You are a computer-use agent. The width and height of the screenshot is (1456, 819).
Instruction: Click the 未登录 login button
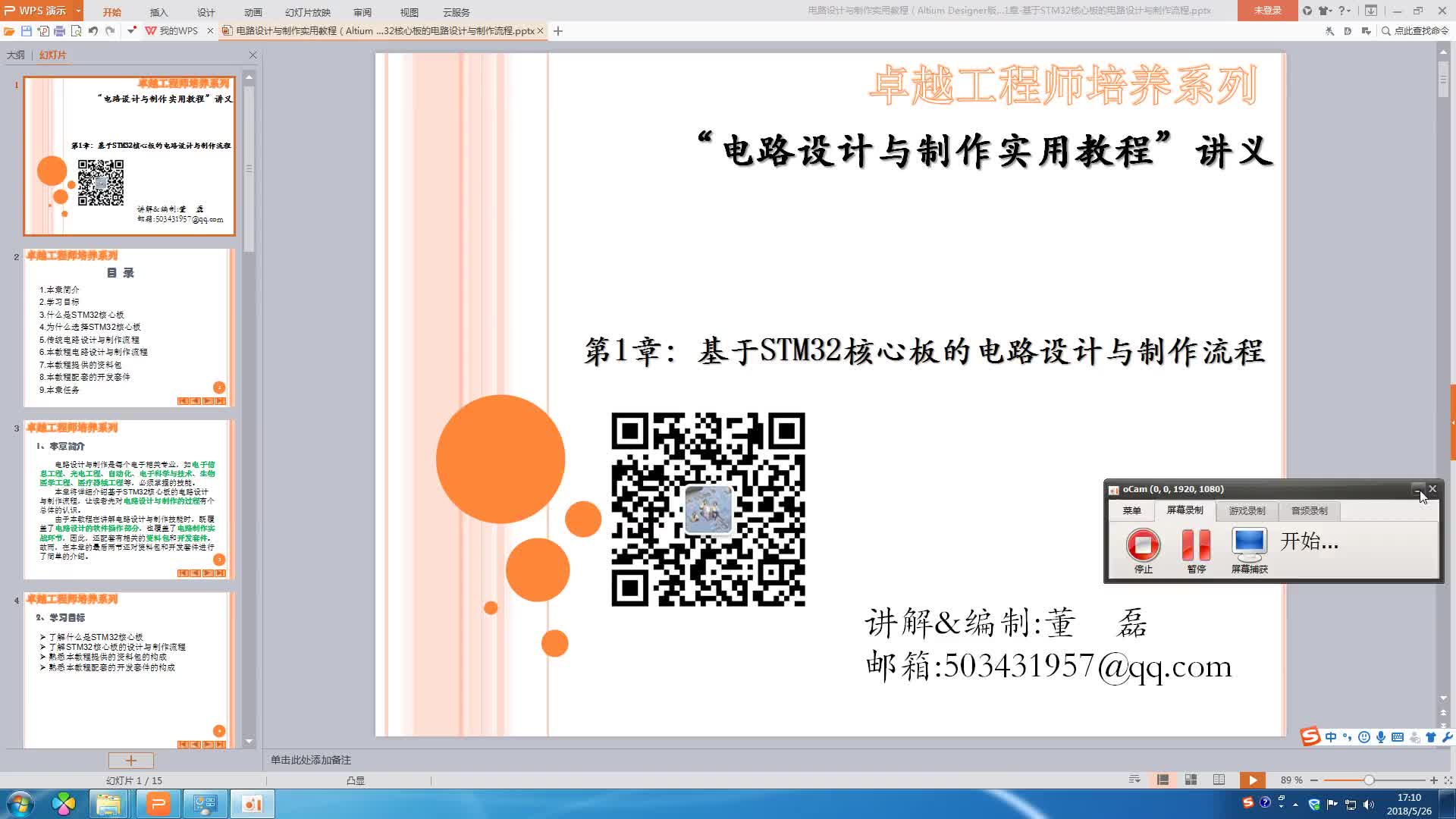click(1267, 11)
